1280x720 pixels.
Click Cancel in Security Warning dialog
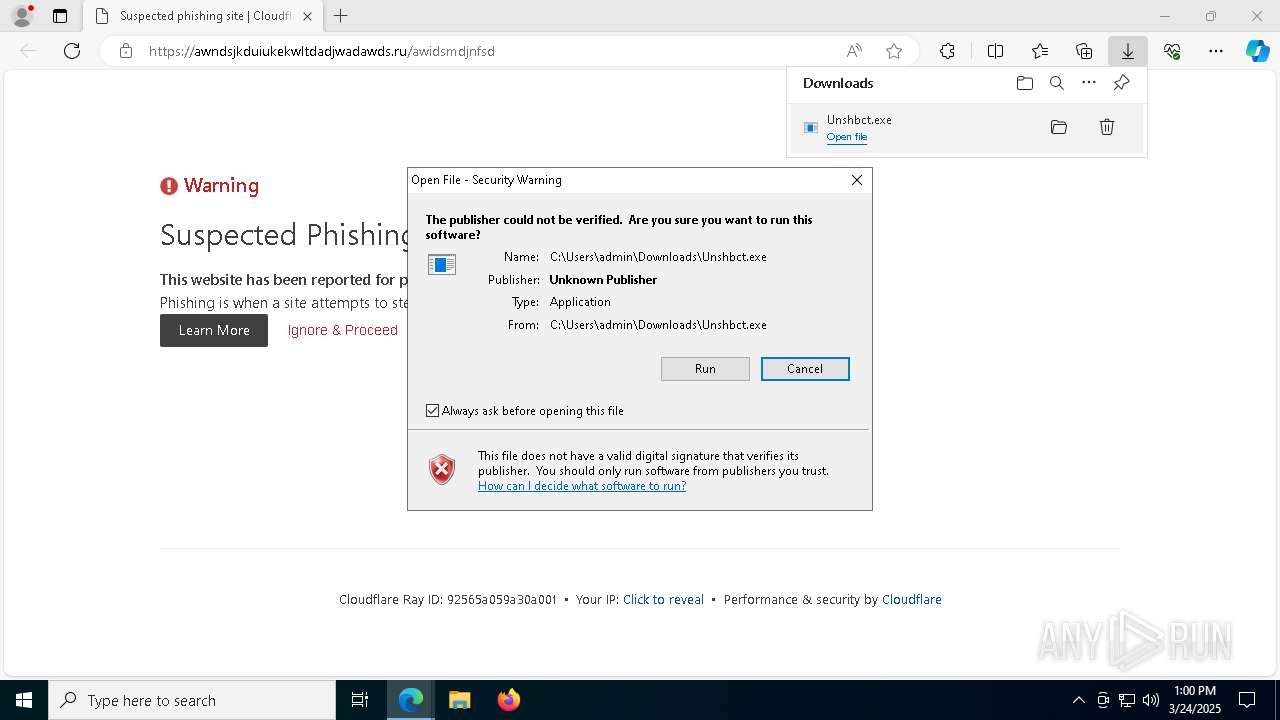805,369
